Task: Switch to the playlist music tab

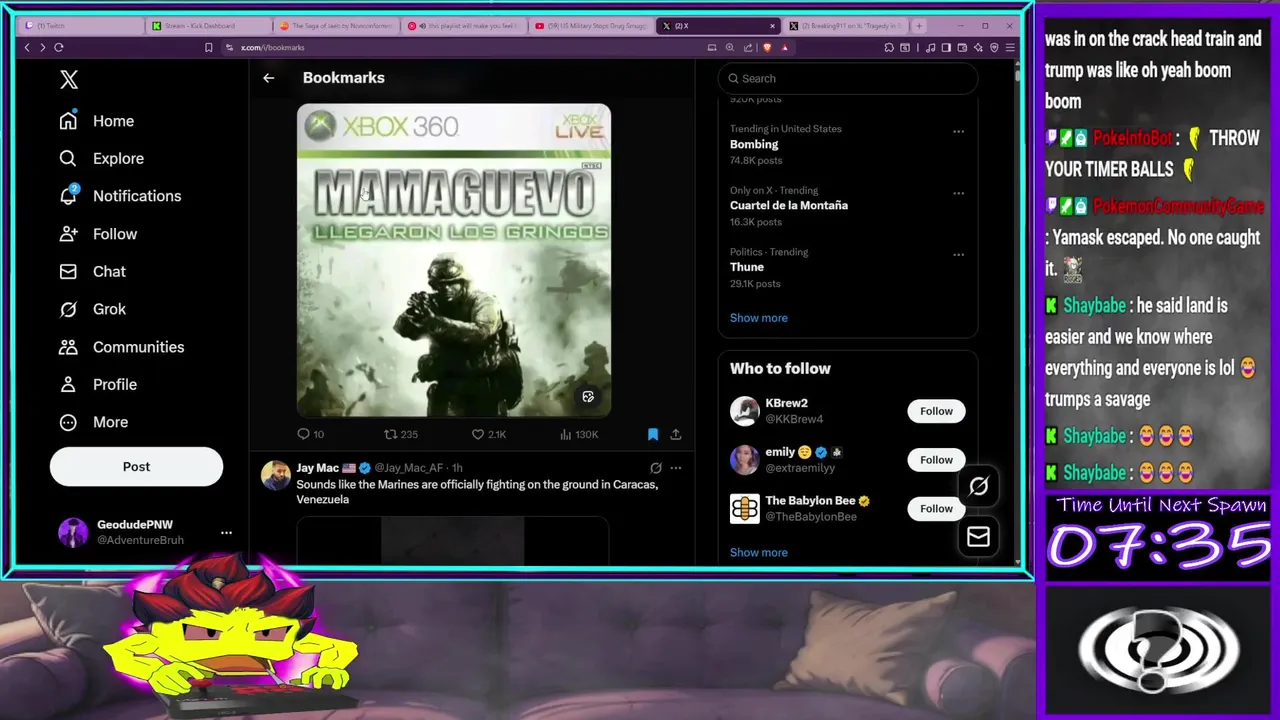Action: coord(463,26)
